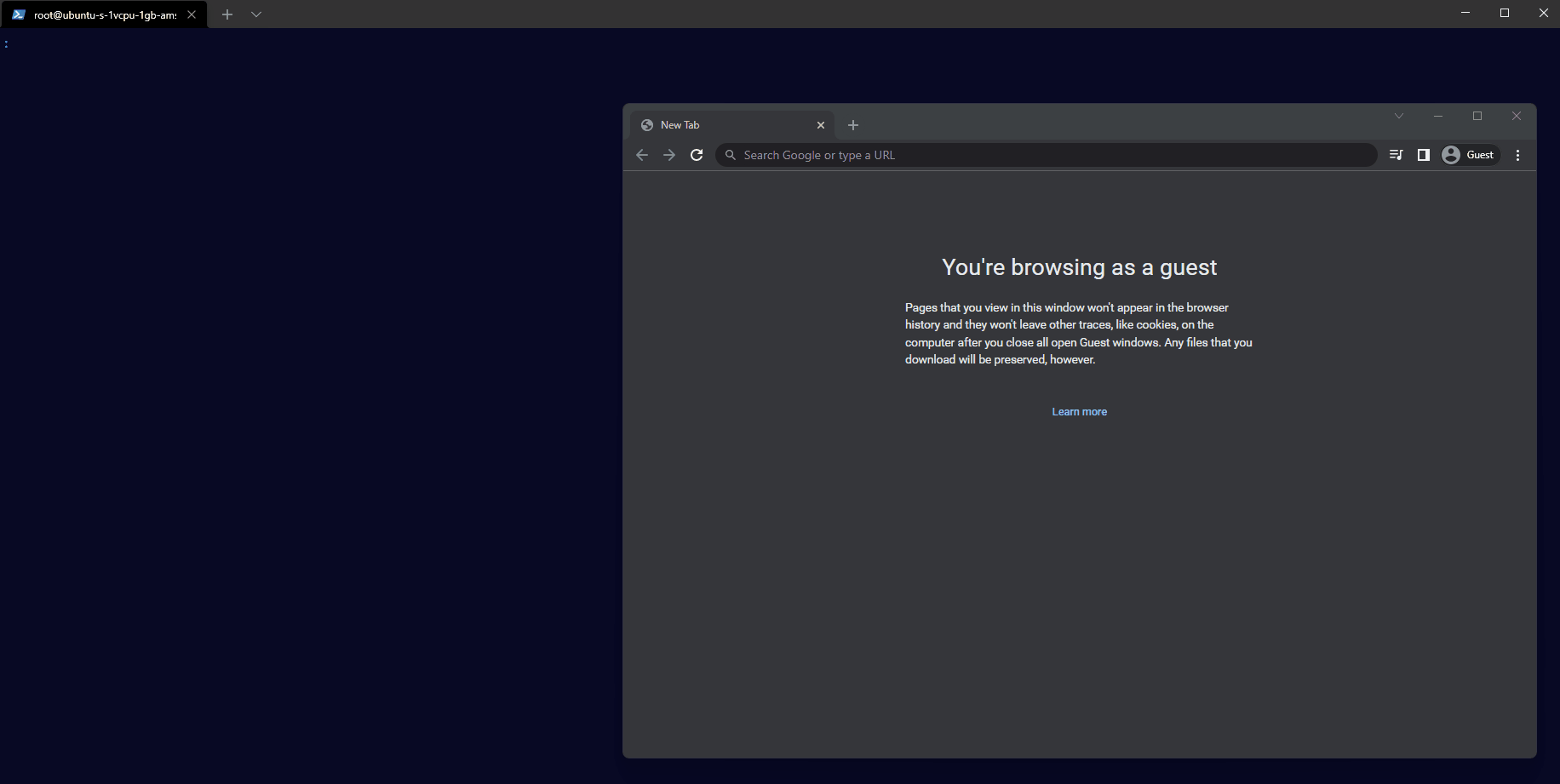This screenshot has height=784, width=1560.
Task: Open a new terminal tab with the plus button
Action: pyautogui.click(x=227, y=14)
